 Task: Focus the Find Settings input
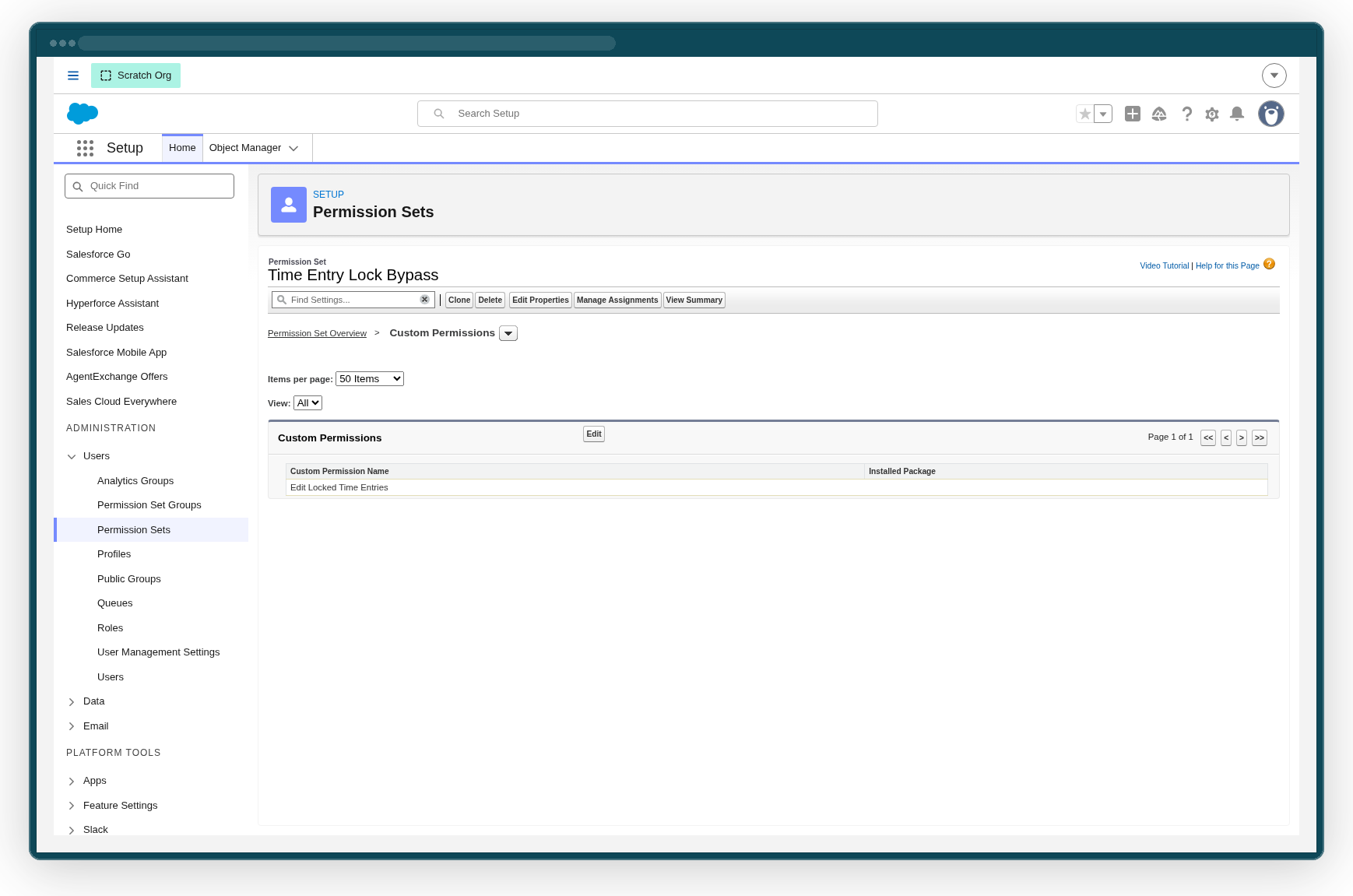[x=353, y=300]
